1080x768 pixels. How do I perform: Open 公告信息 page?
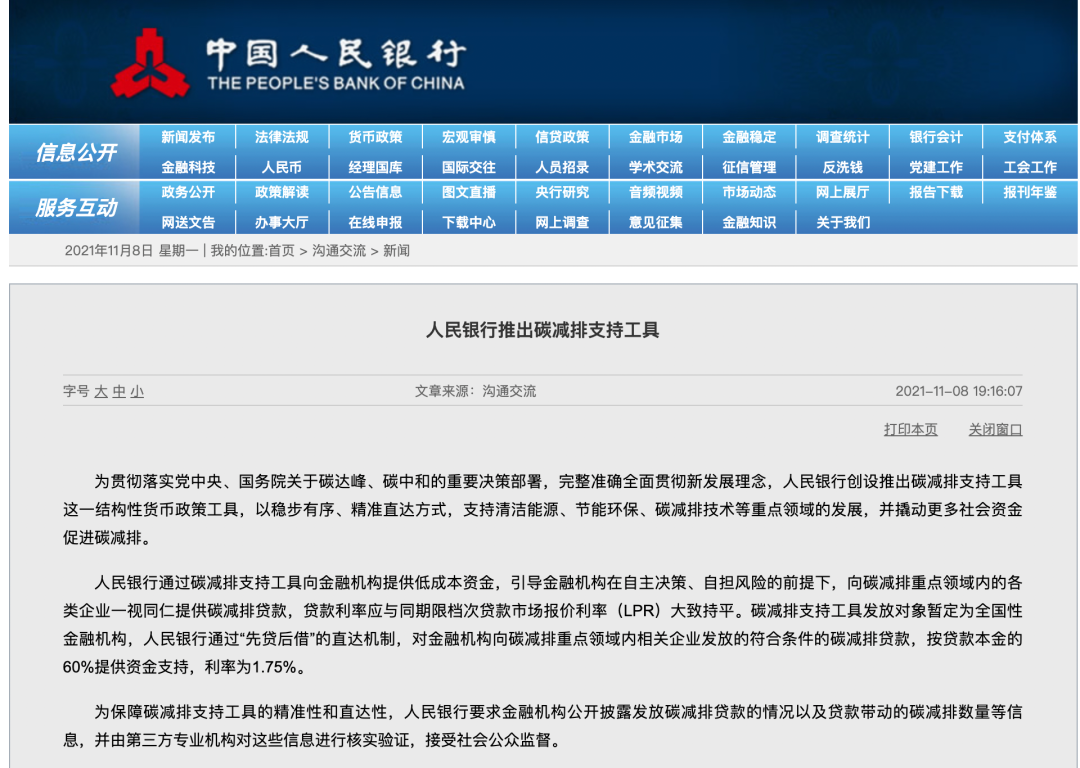375,192
